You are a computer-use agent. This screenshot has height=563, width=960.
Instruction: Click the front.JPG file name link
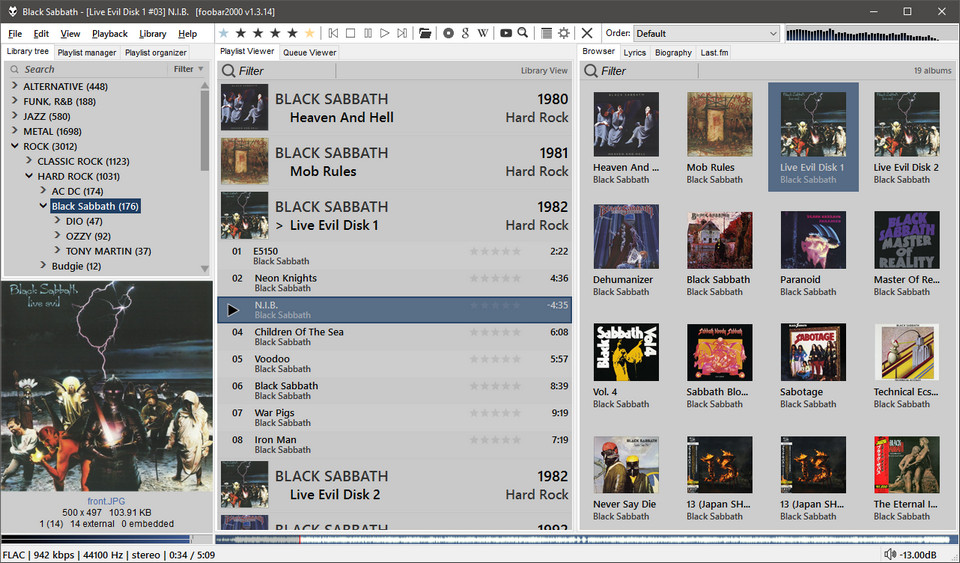coord(106,501)
